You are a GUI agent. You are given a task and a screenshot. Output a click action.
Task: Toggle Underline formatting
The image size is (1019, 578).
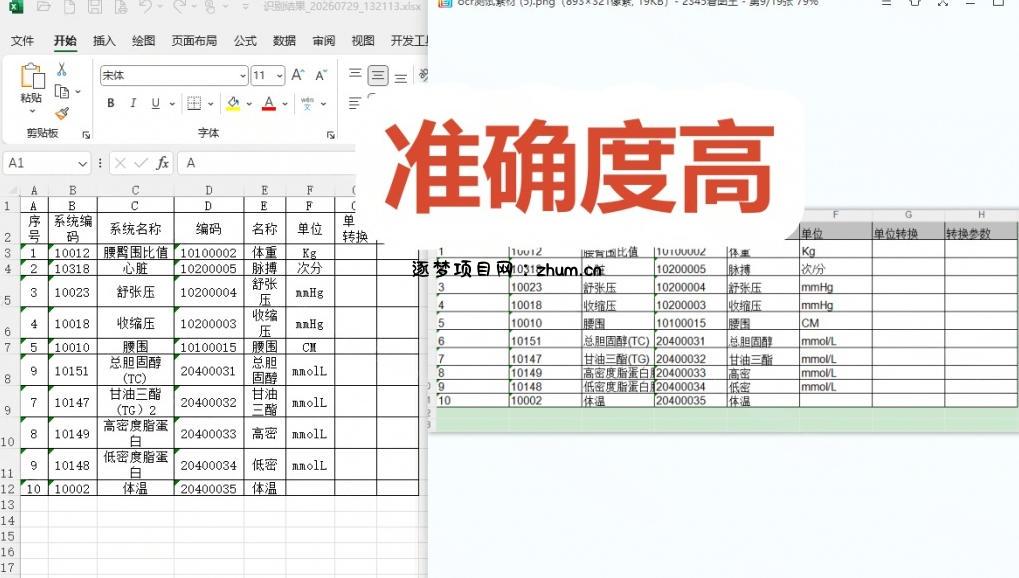[155, 103]
